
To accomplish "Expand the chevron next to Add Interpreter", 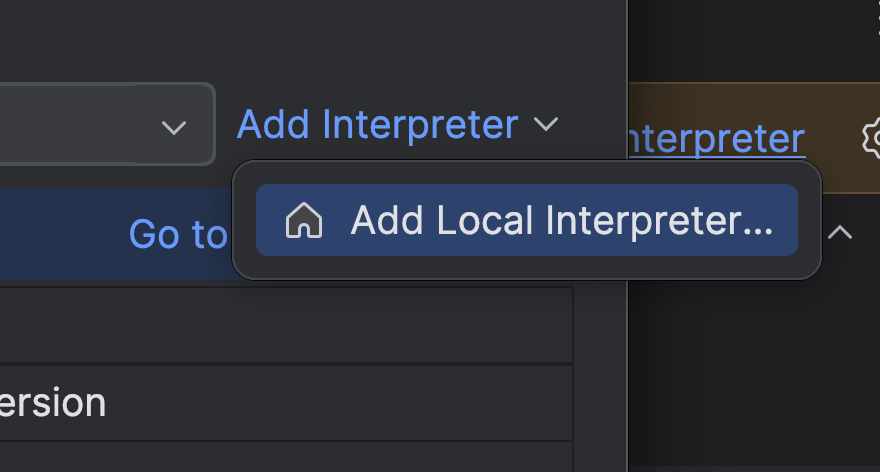I will click(546, 125).
